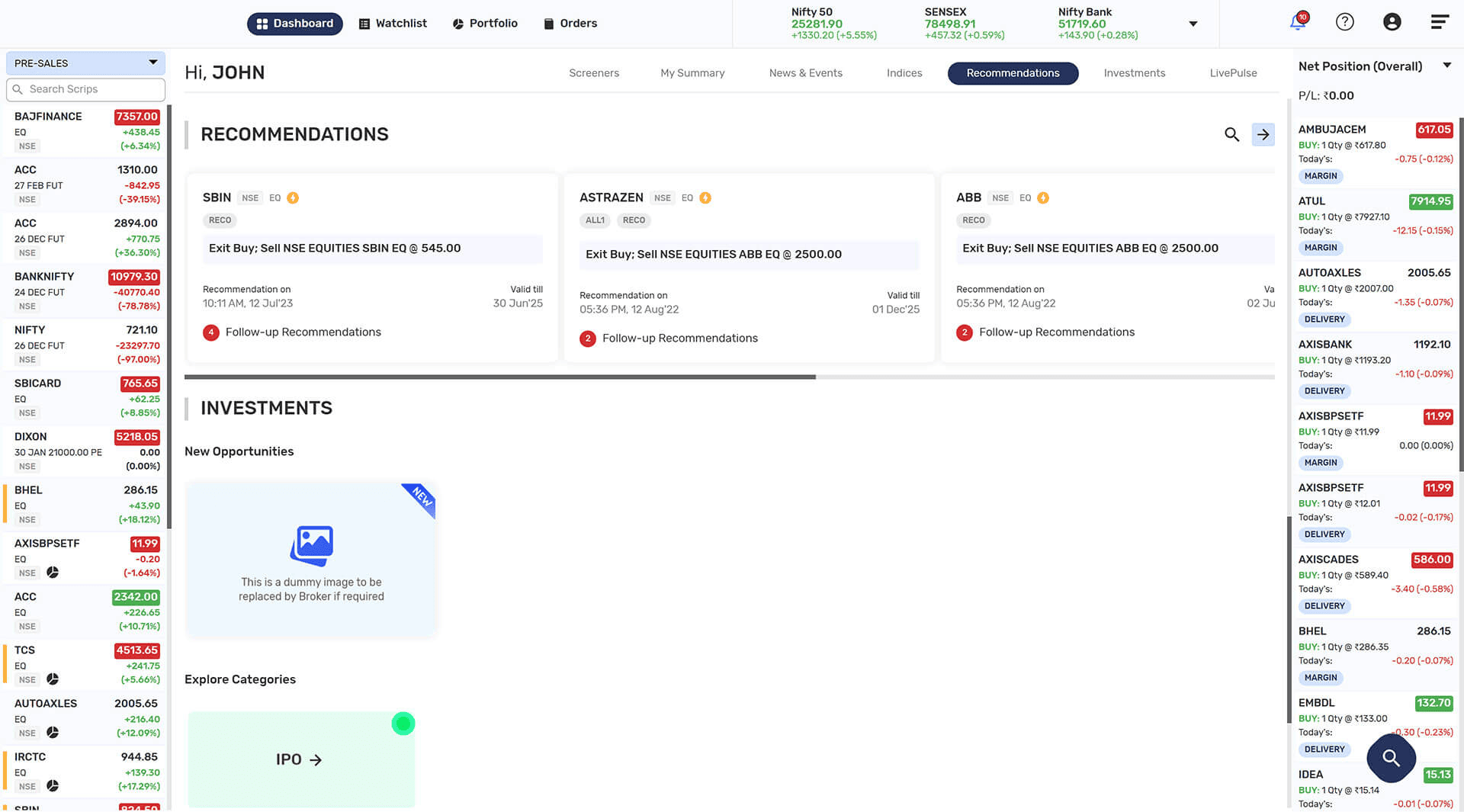
Task: Click the lightning icon beside ABB
Action: (1043, 198)
